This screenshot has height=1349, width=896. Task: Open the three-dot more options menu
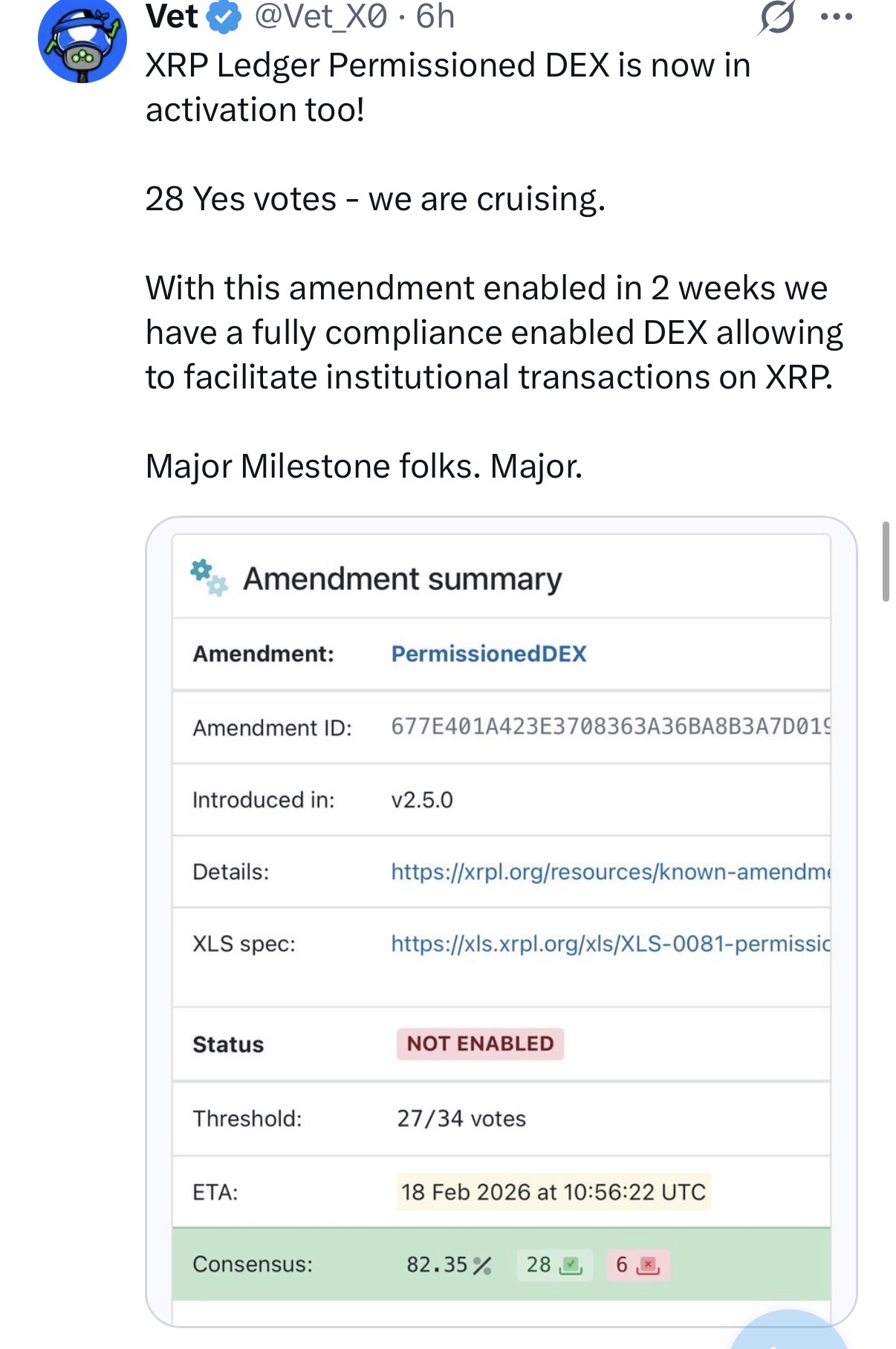click(x=837, y=17)
